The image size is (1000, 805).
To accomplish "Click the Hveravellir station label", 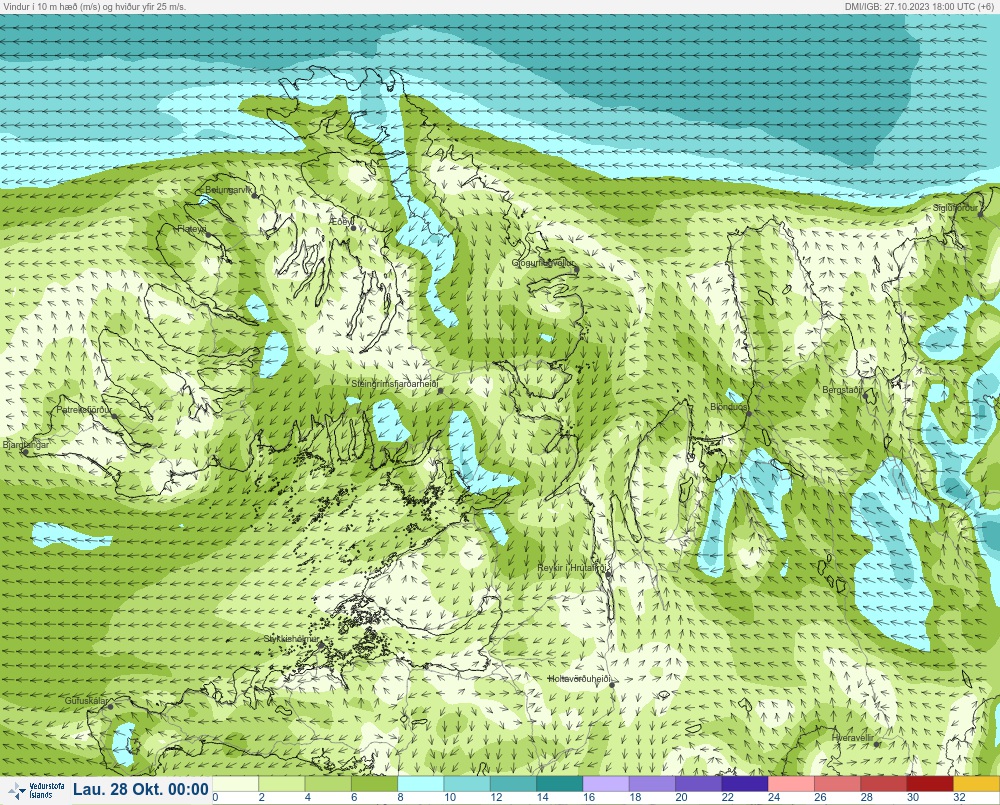I will pos(853,738).
